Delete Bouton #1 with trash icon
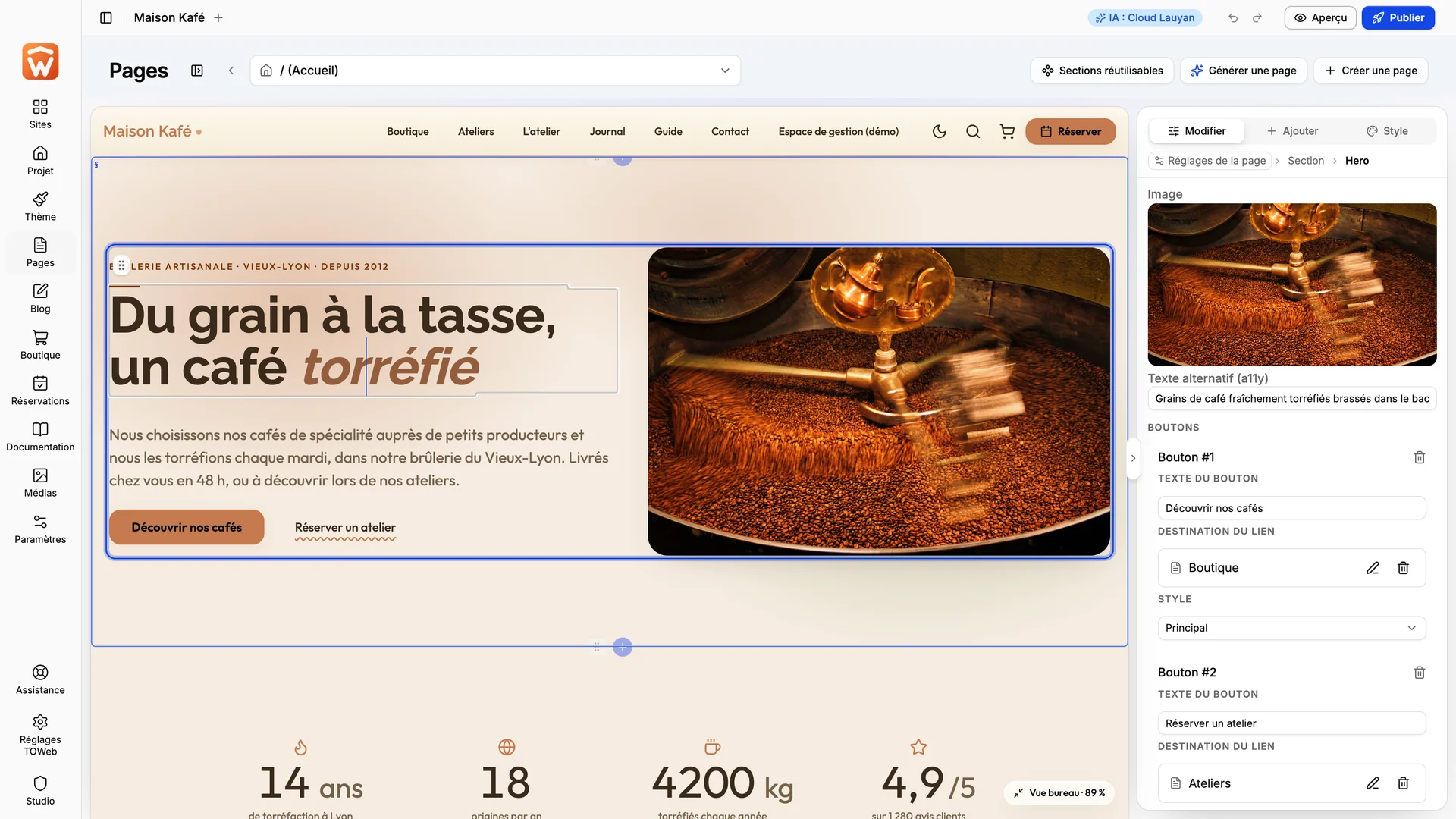 pyautogui.click(x=1420, y=457)
